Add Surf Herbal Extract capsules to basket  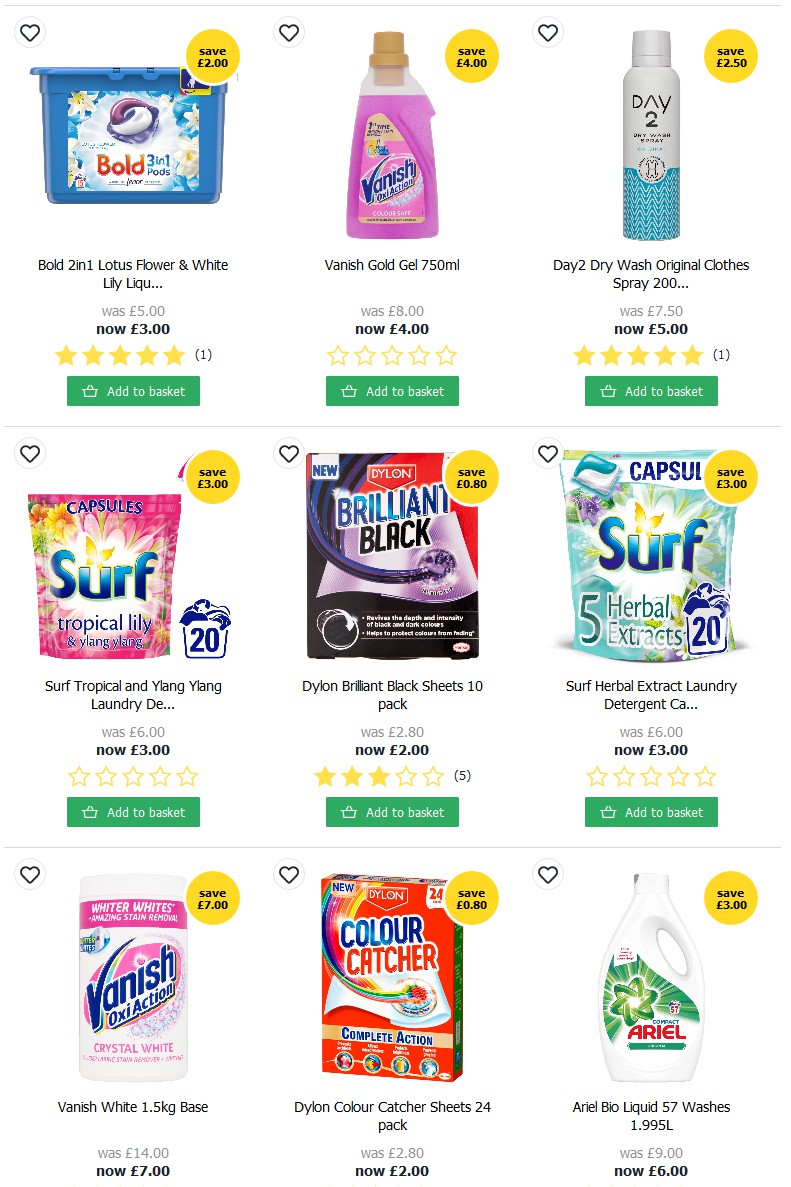[651, 812]
